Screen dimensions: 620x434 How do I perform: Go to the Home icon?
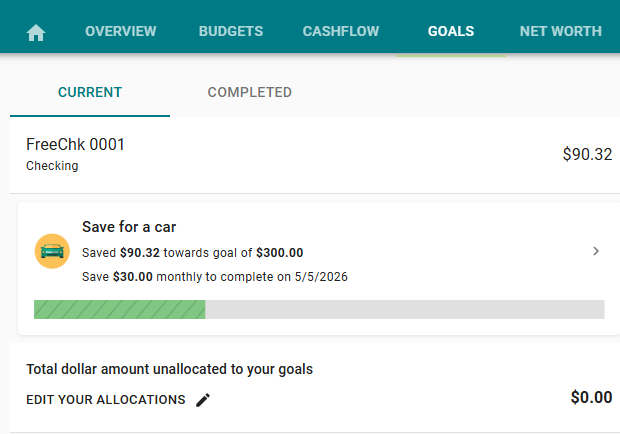(36, 32)
